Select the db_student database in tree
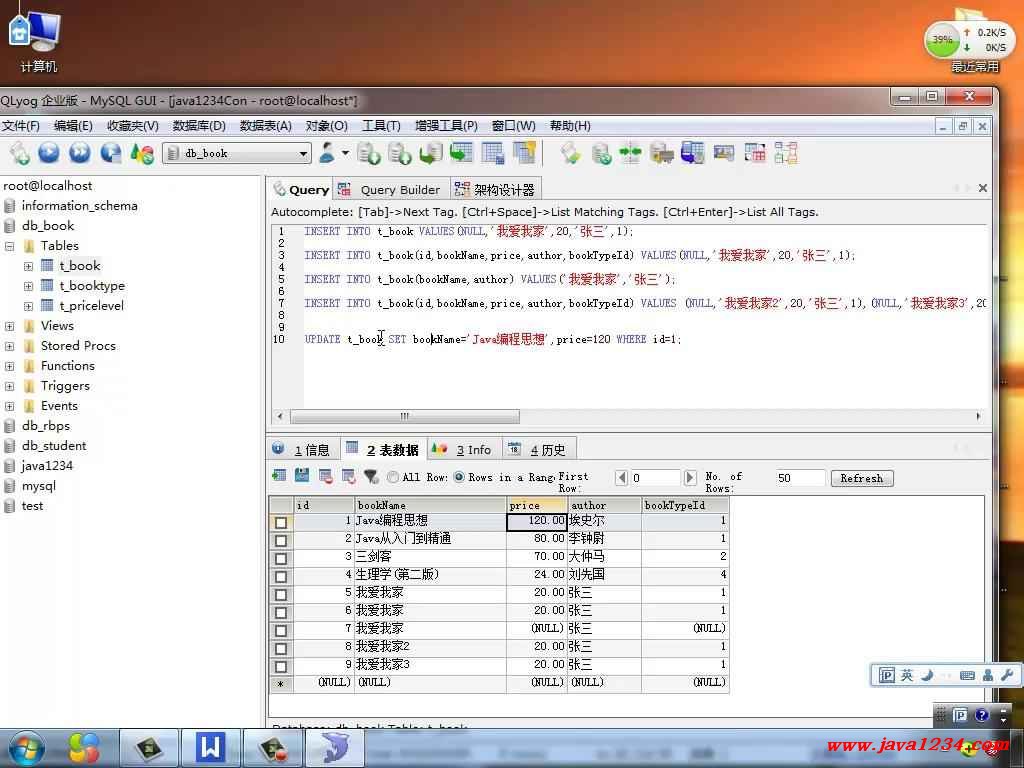Viewport: 1024px width, 768px height. click(x=54, y=446)
